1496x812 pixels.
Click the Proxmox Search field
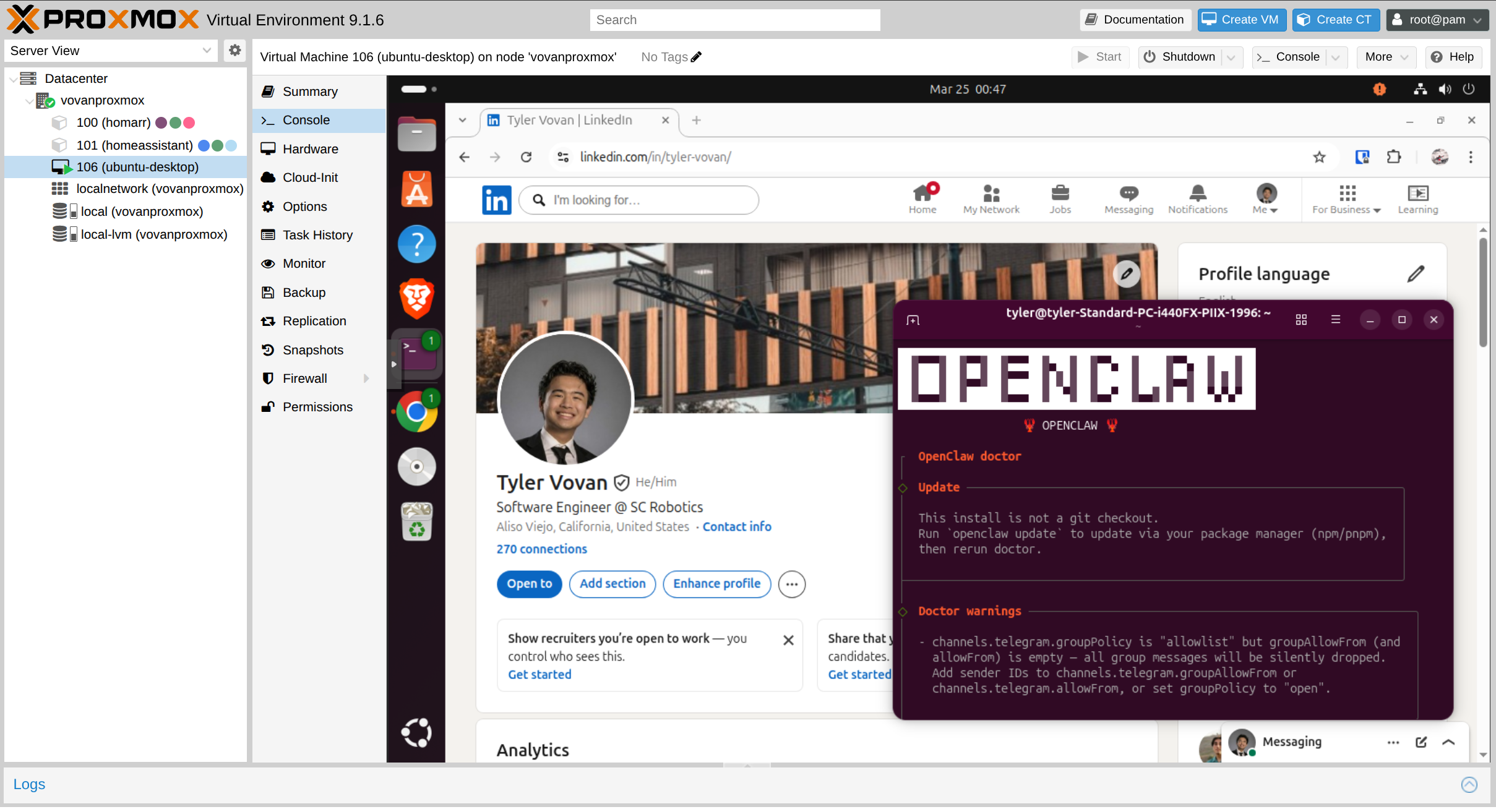[x=734, y=20]
